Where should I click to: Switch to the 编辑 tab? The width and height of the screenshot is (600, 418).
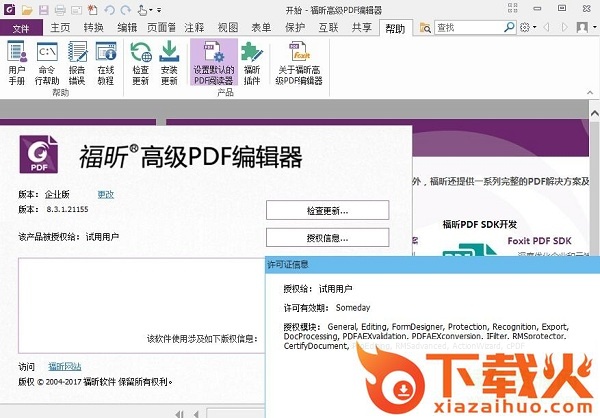pos(127,28)
